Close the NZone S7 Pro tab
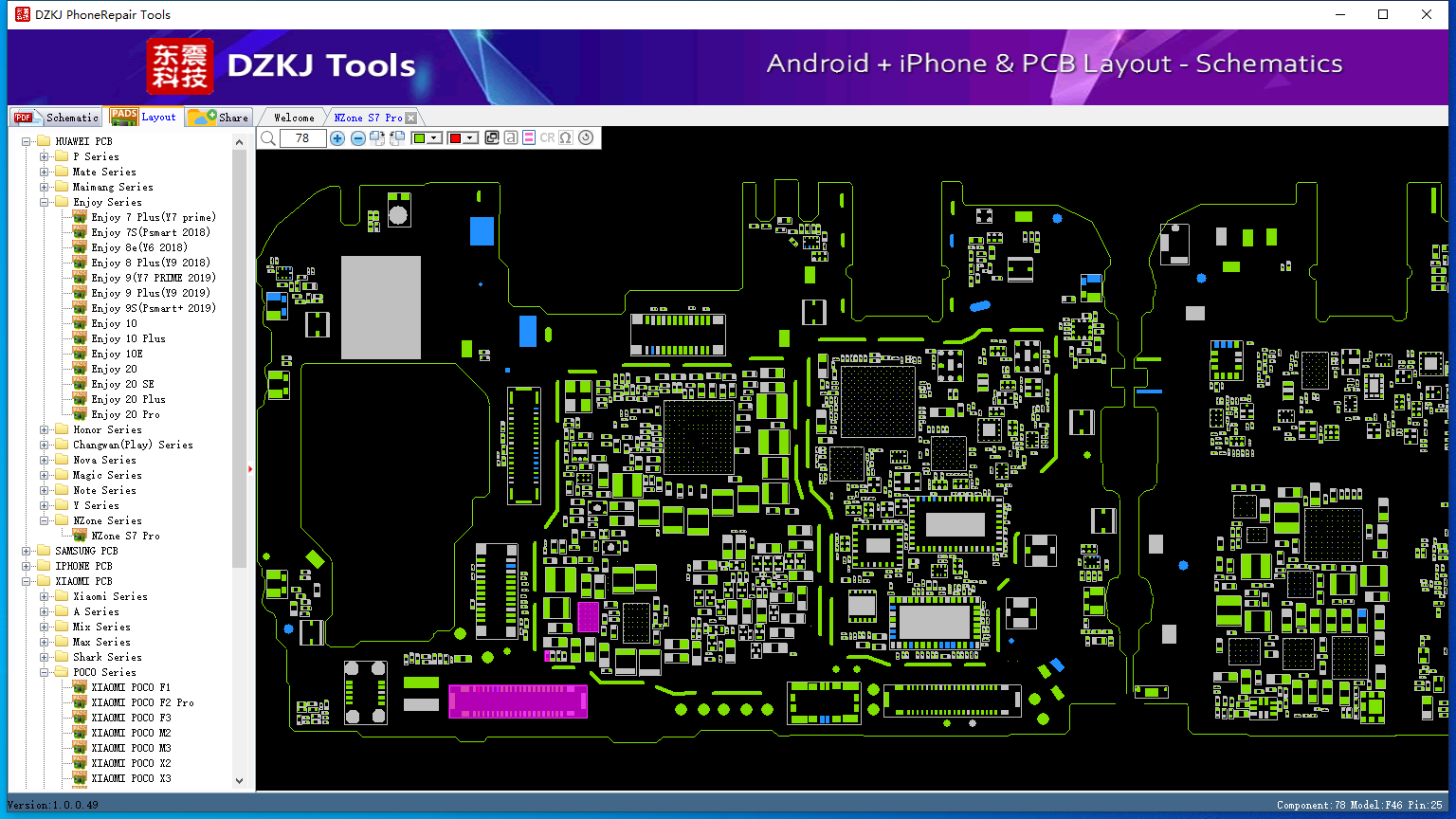This screenshot has width=1456, height=819. click(x=410, y=118)
